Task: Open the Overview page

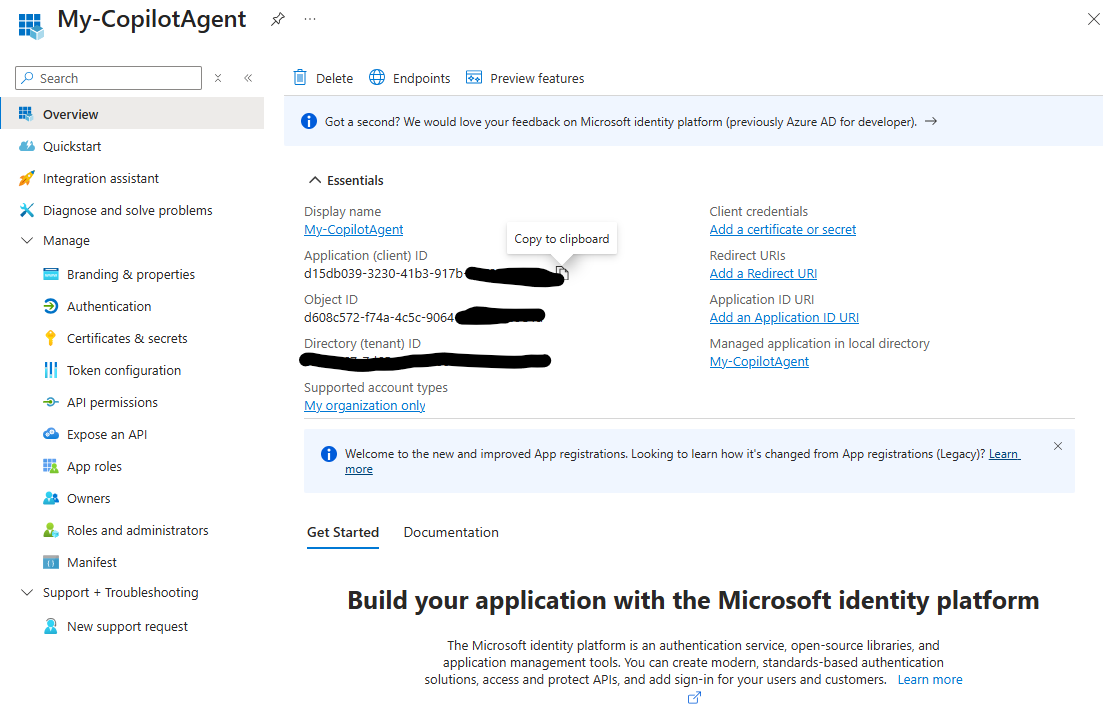Action: 132,114
